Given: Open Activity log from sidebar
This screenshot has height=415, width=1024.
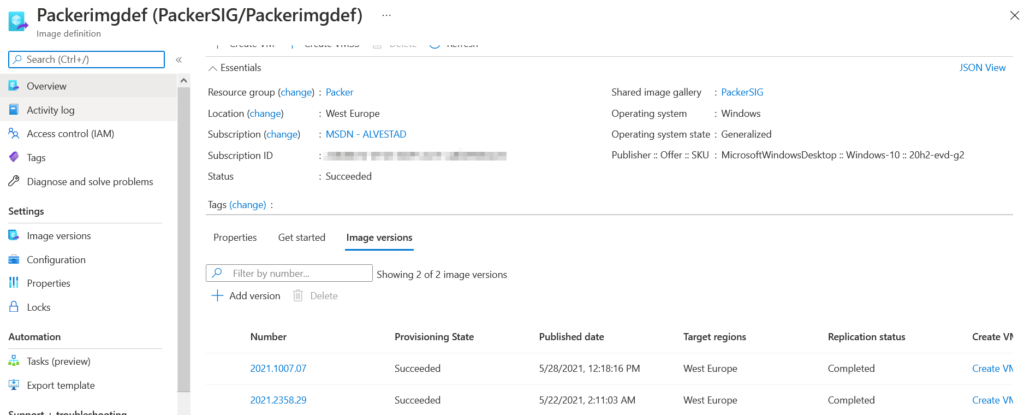Looking at the screenshot, I should (50, 110).
